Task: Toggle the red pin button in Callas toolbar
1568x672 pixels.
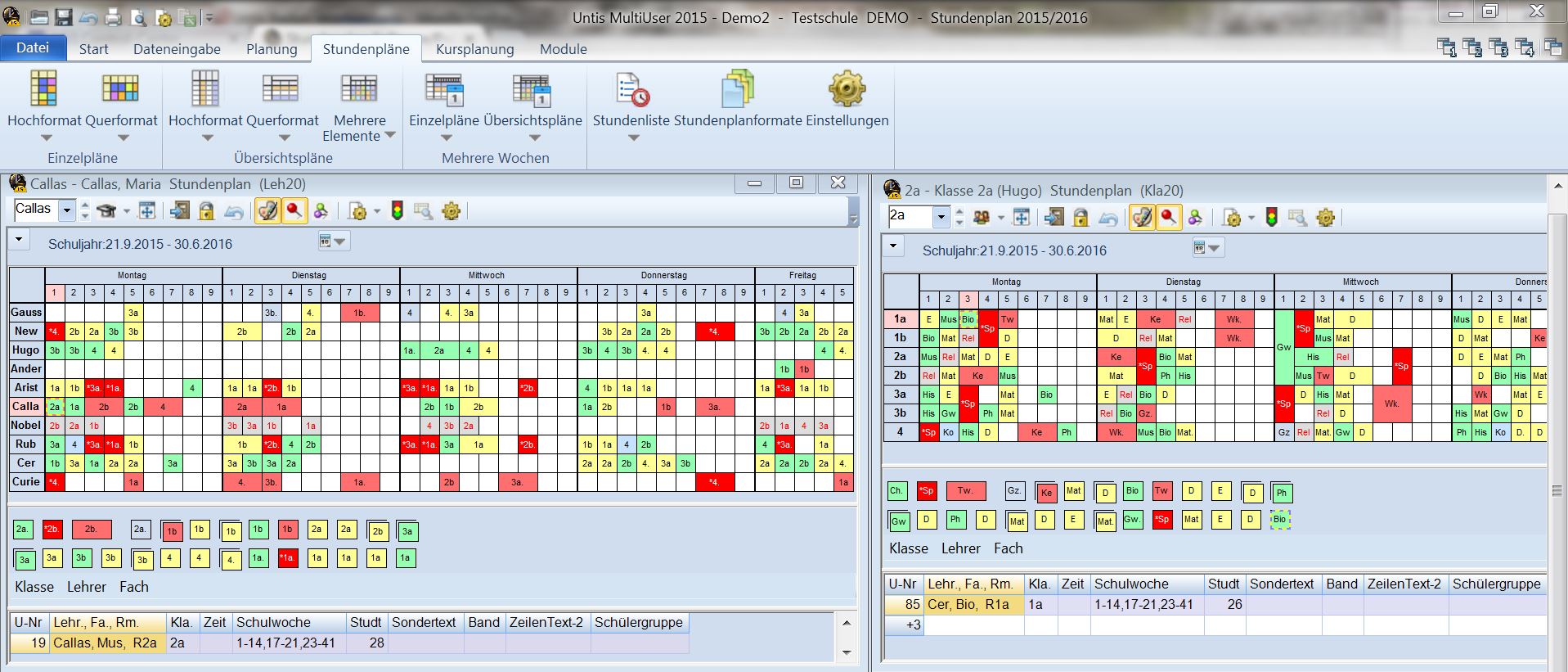Action: pyautogui.click(x=294, y=211)
